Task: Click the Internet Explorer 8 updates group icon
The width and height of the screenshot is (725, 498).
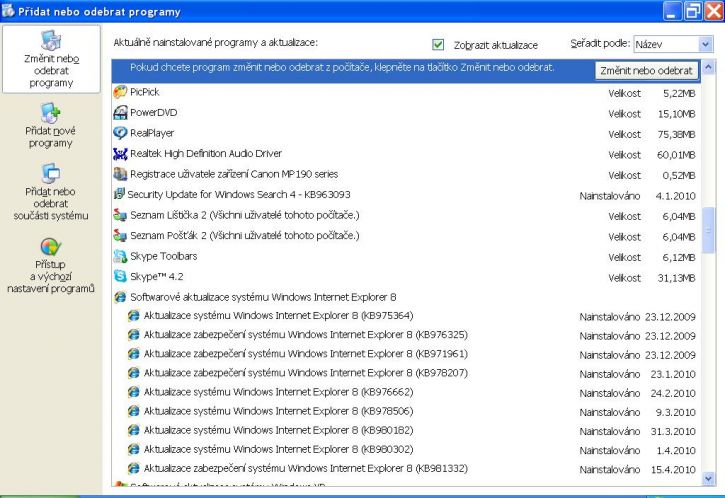Action: click(x=120, y=297)
